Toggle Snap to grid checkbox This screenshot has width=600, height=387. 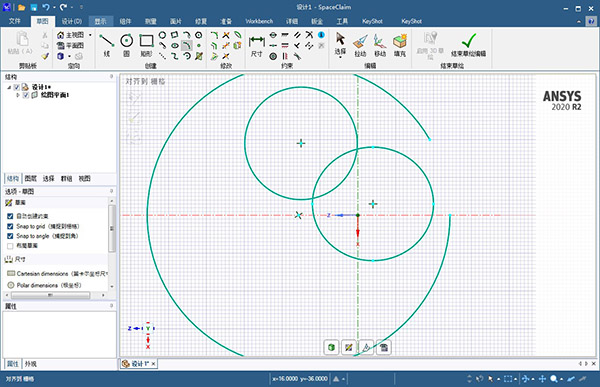coord(10,226)
